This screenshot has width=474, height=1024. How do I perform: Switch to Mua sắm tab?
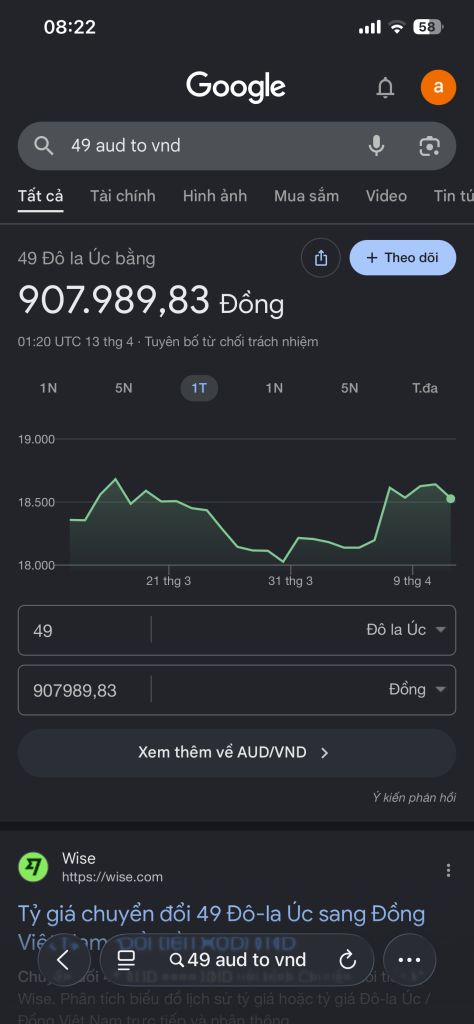[306, 196]
